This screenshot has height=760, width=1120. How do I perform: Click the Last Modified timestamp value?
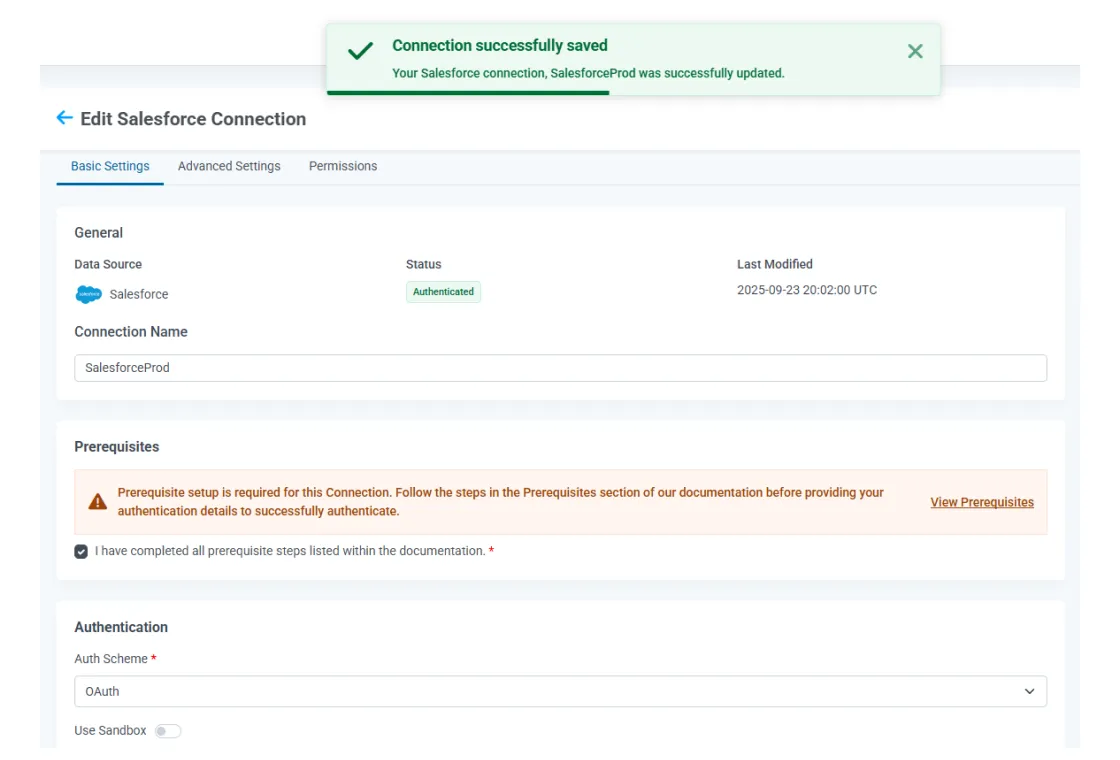(x=806, y=290)
